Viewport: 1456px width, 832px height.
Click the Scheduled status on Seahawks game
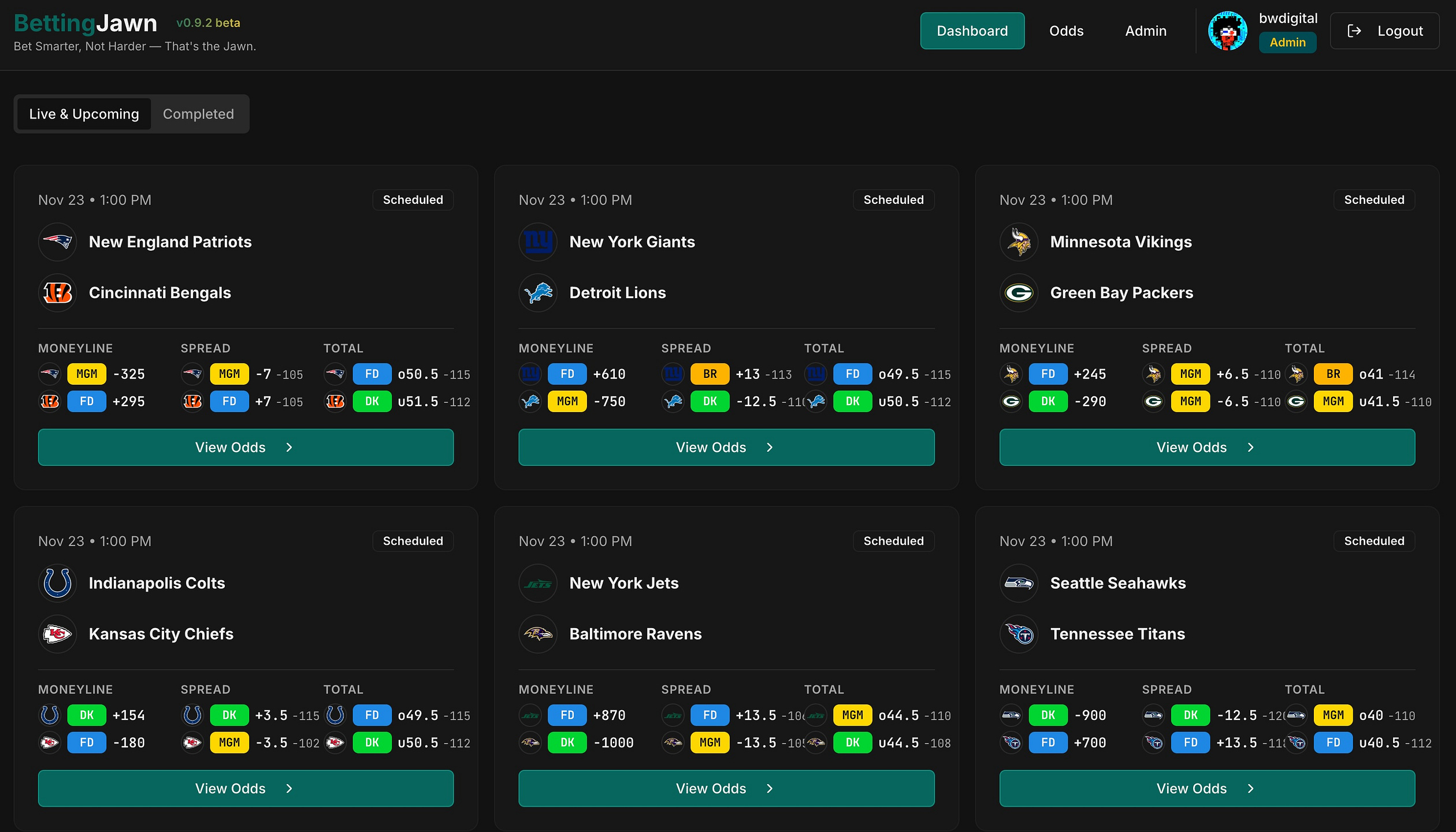pyautogui.click(x=1374, y=541)
